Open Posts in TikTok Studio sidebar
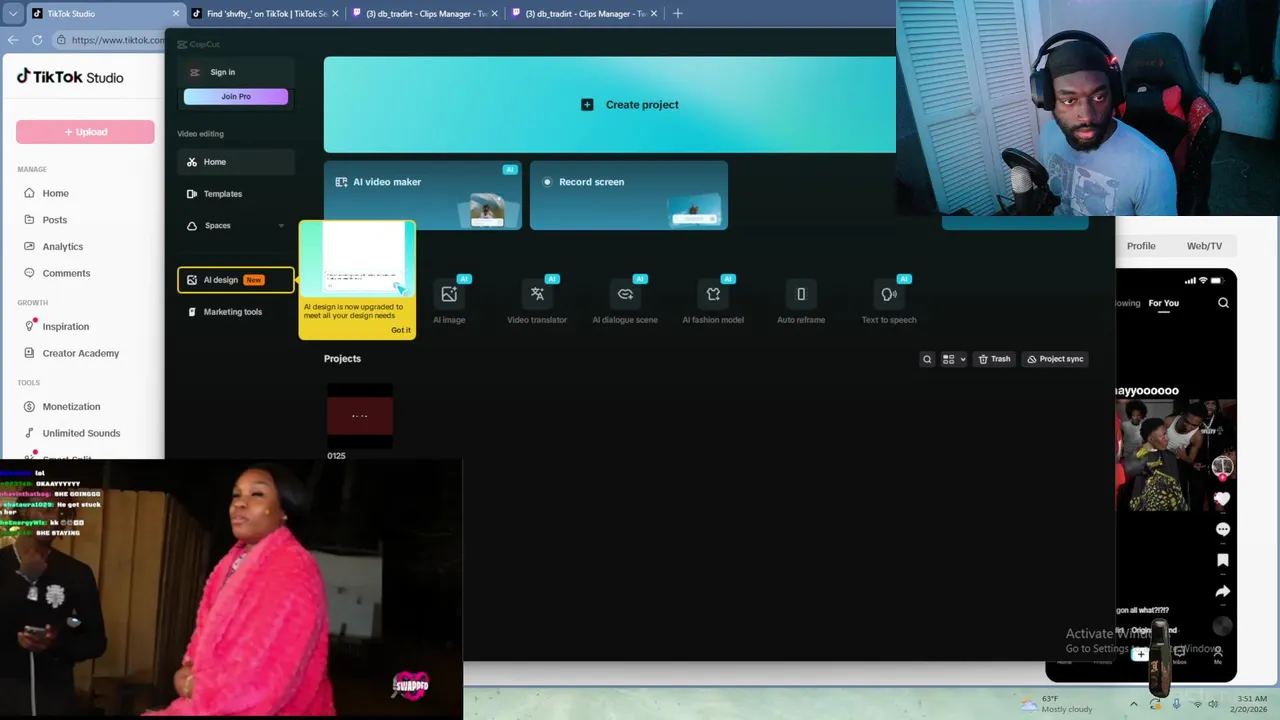This screenshot has width=1280, height=720. (x=54, y=220)
